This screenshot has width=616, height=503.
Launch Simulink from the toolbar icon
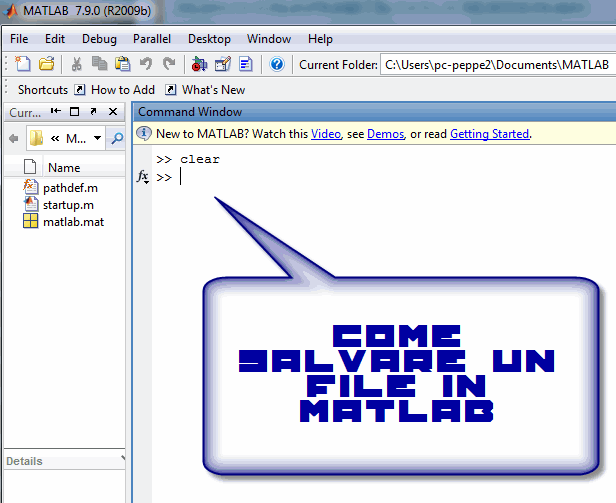(199, 64)
